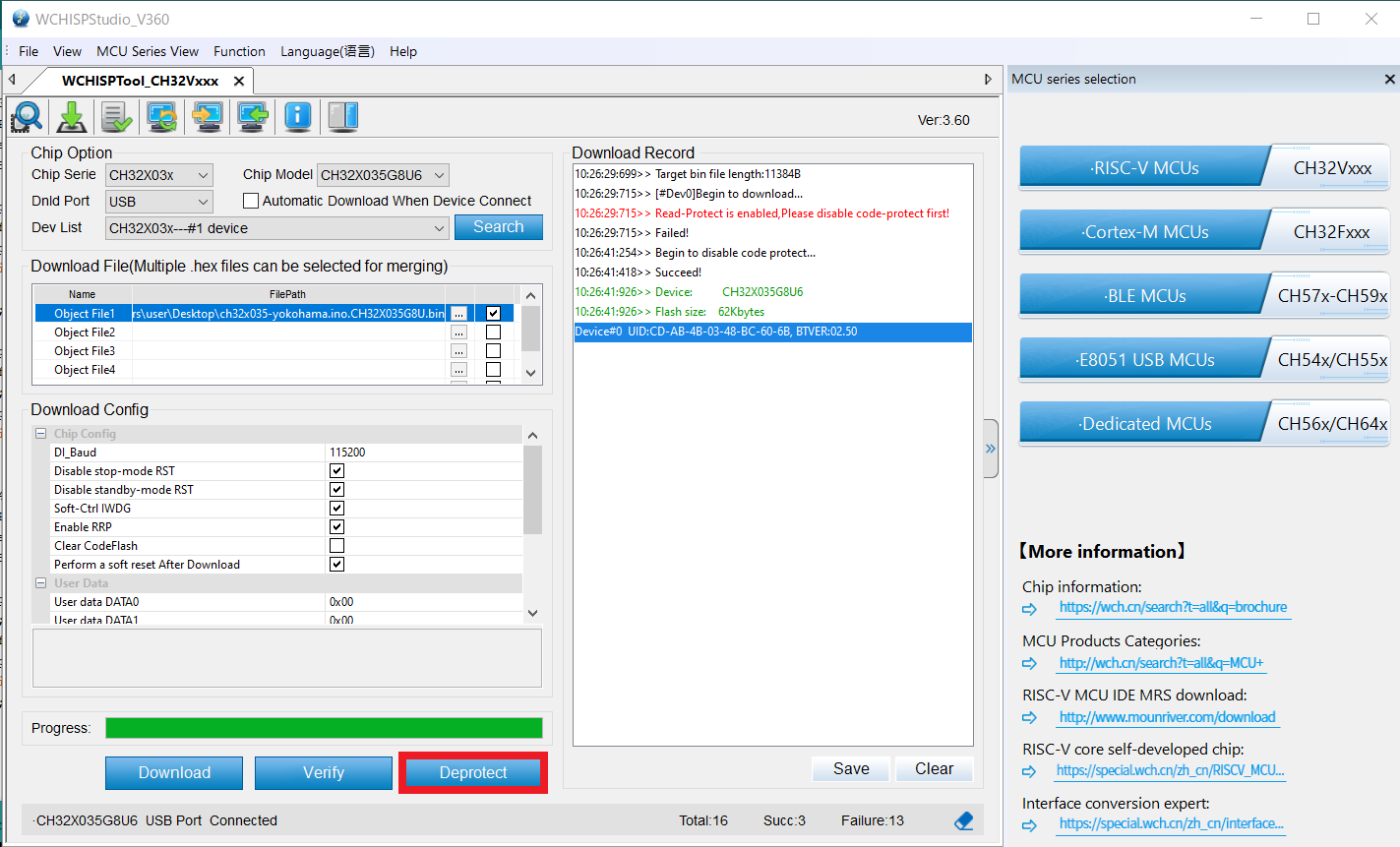Browse file for Object File2 with ... button
Image resolution: width=1400 pixels, height=847 pixels.
click(458, 333)
